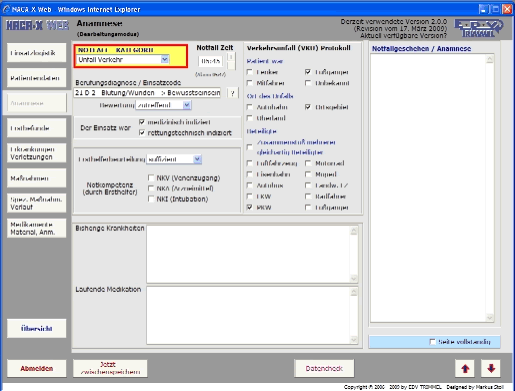Open the Medikamente Material, Anm. section
Screen dimensions: 515x391
(x=37, y=228)
